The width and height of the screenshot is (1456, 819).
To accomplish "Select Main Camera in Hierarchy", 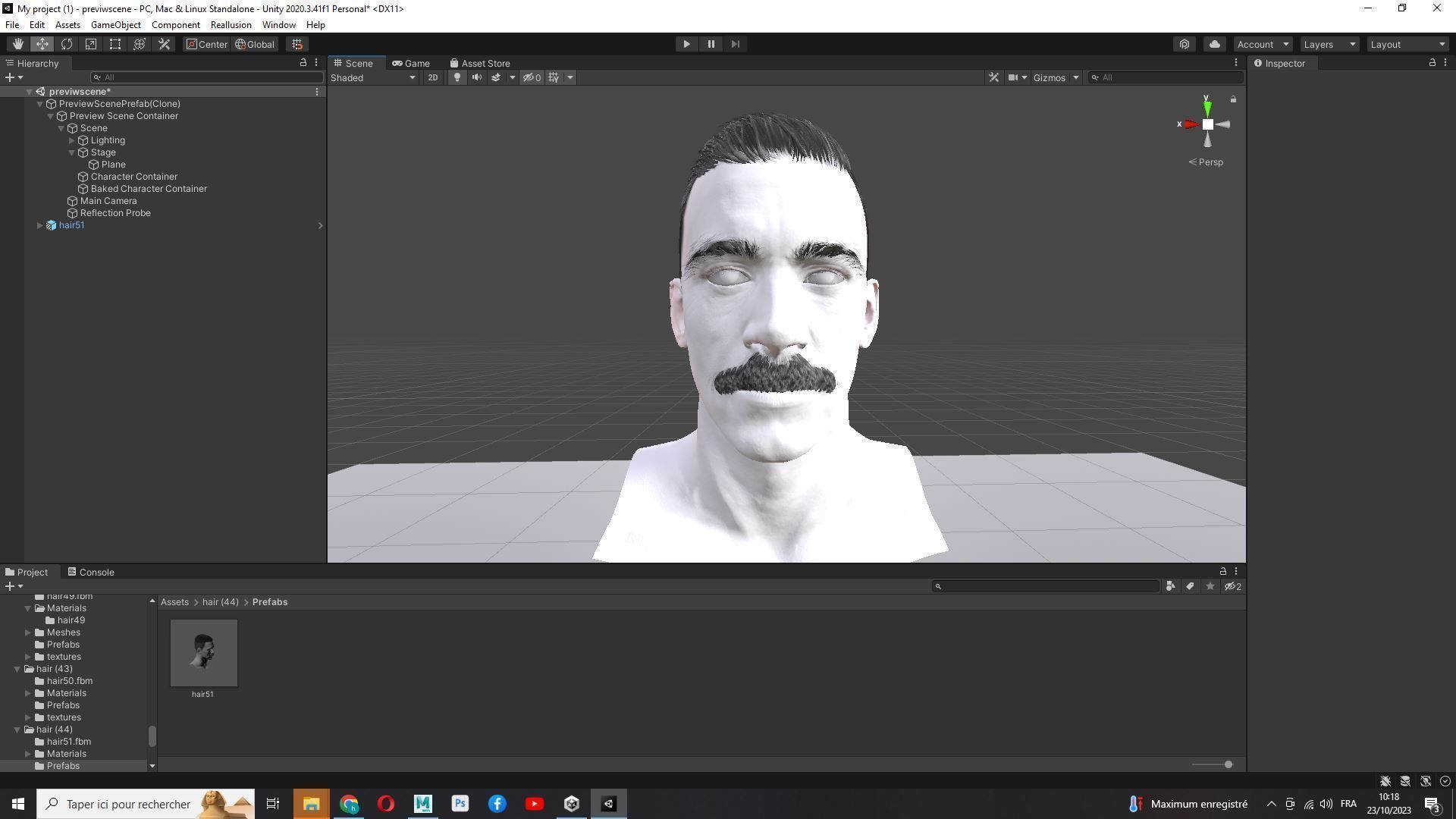I will tap(108, 201).
